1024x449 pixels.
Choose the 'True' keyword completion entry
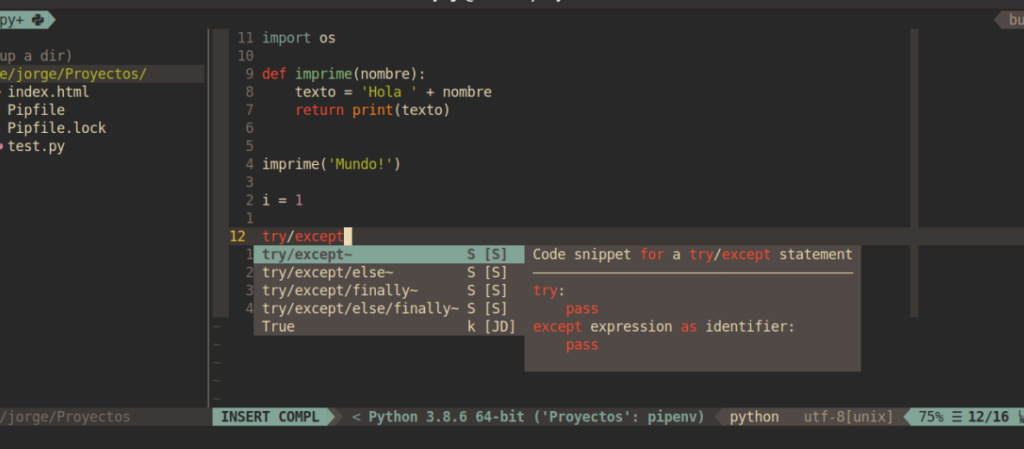pyautogui.click(x=389, y=326)
